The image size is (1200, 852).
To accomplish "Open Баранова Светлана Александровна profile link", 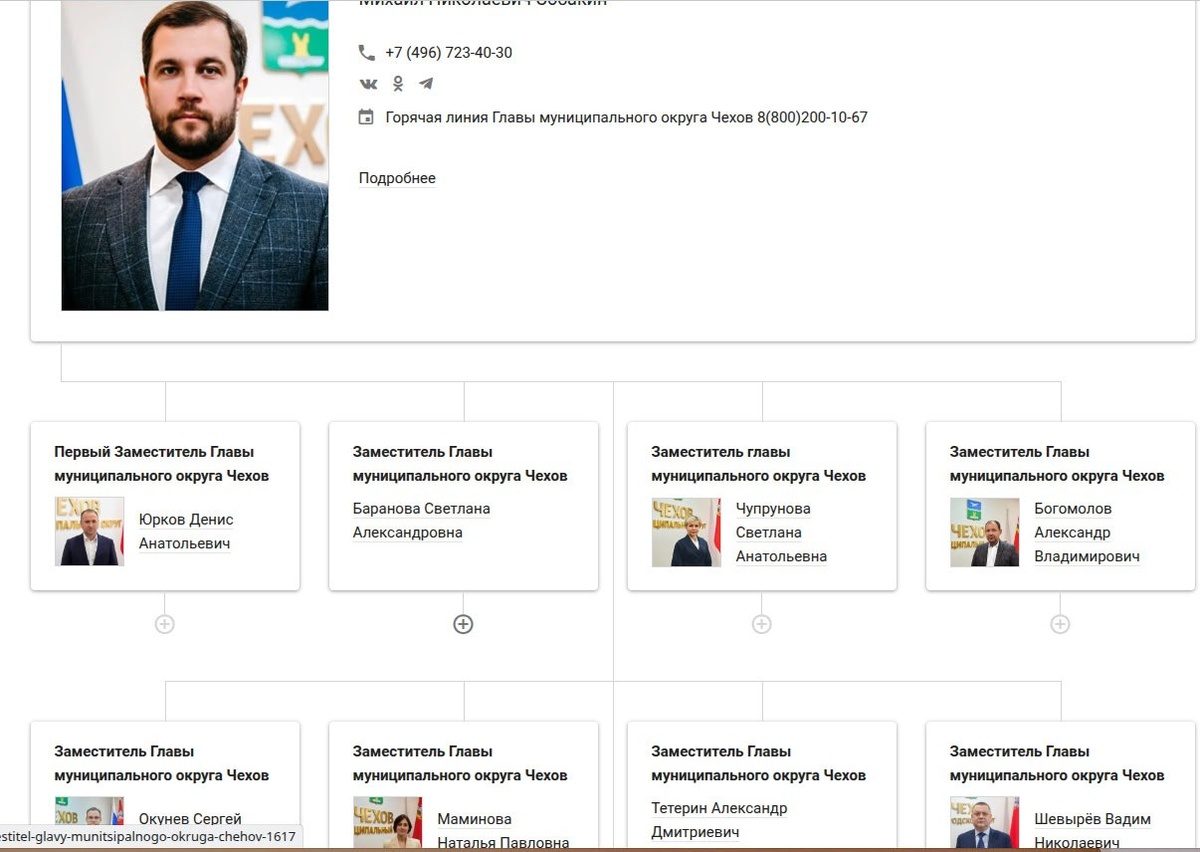I will (421, 521).
